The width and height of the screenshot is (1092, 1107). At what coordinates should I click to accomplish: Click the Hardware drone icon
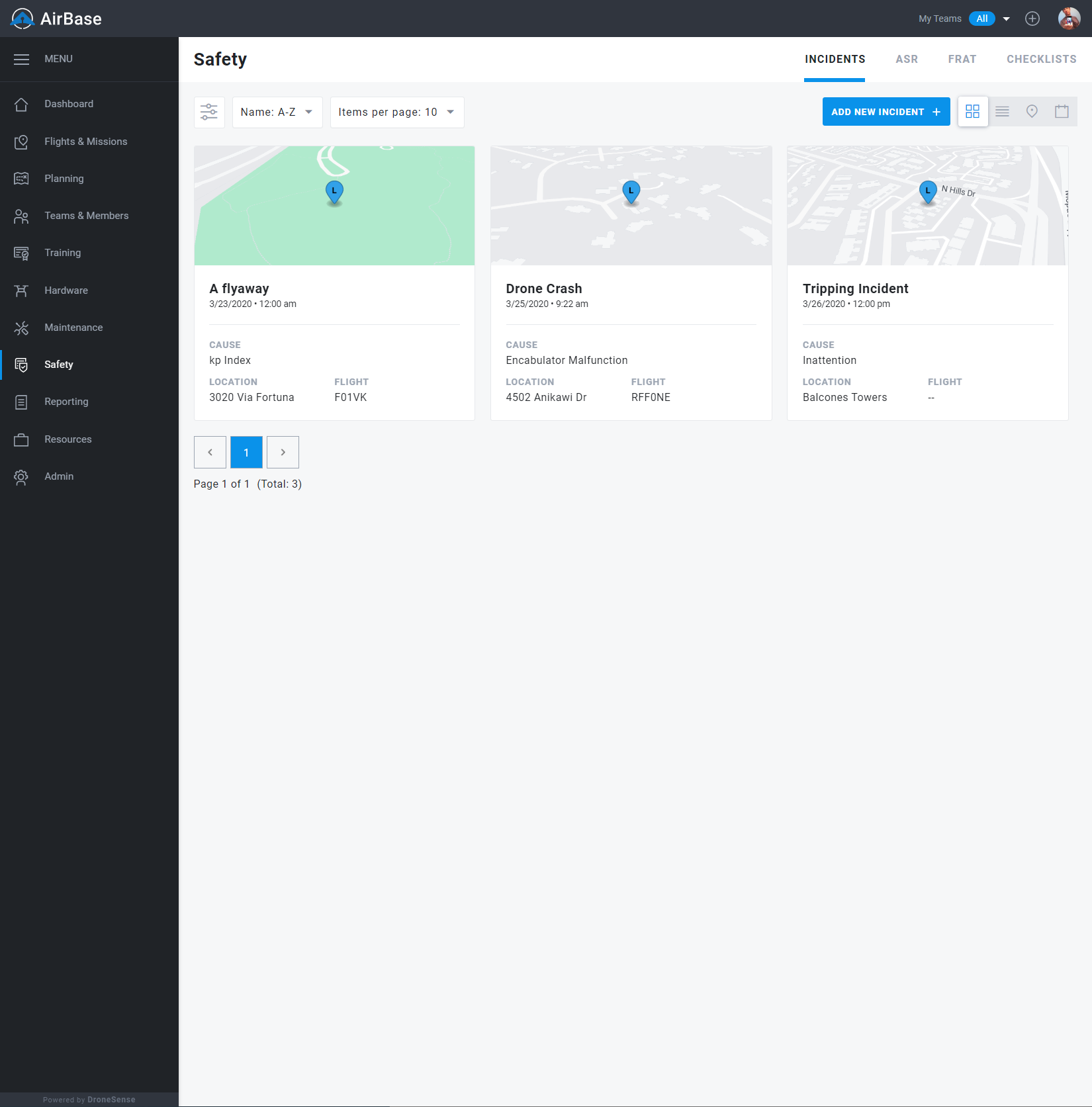click(x=21, y=290)
